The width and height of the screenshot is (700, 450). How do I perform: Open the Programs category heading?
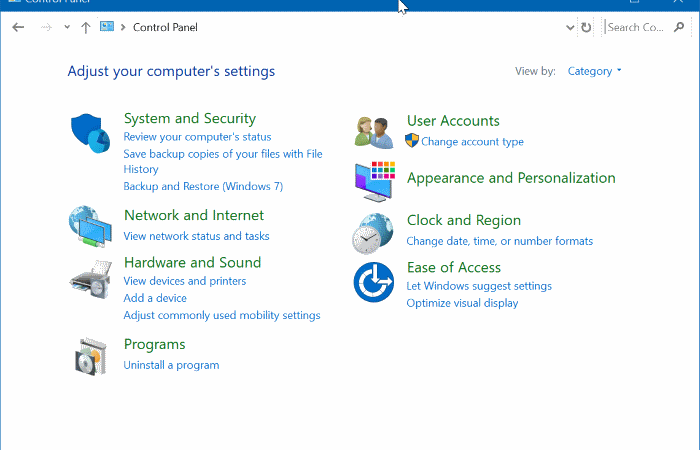(154, 345)
